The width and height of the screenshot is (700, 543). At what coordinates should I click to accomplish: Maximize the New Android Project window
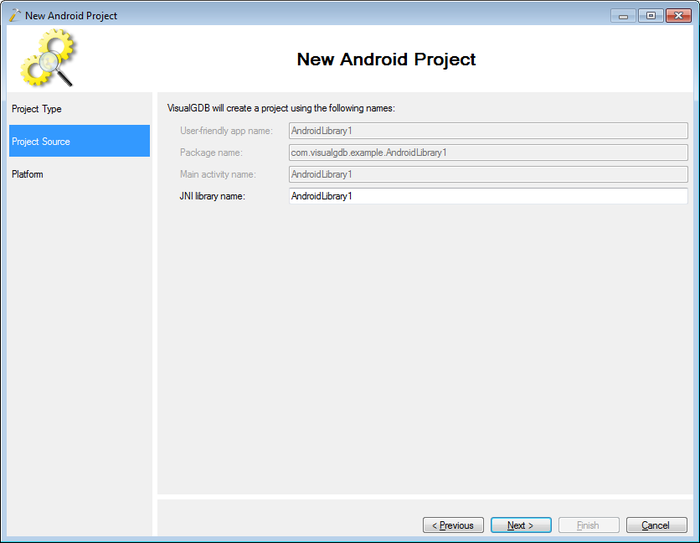tap(651, 16)
